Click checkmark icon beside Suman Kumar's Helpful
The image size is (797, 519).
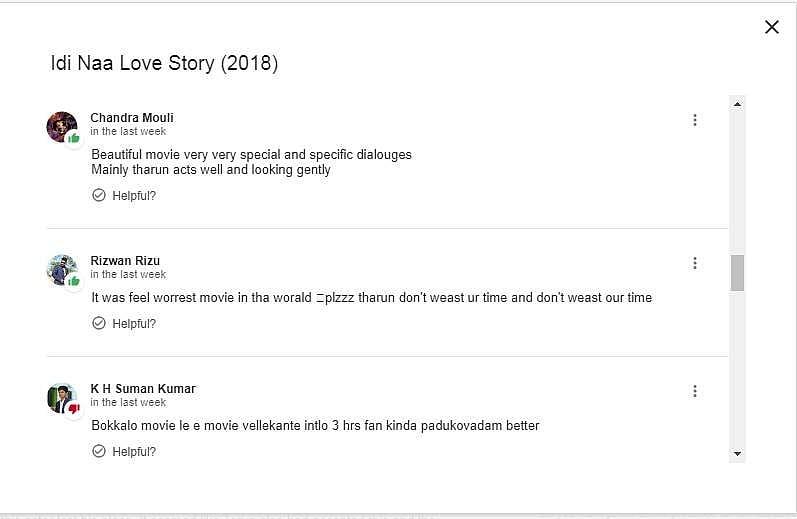(x=99, y=451)
